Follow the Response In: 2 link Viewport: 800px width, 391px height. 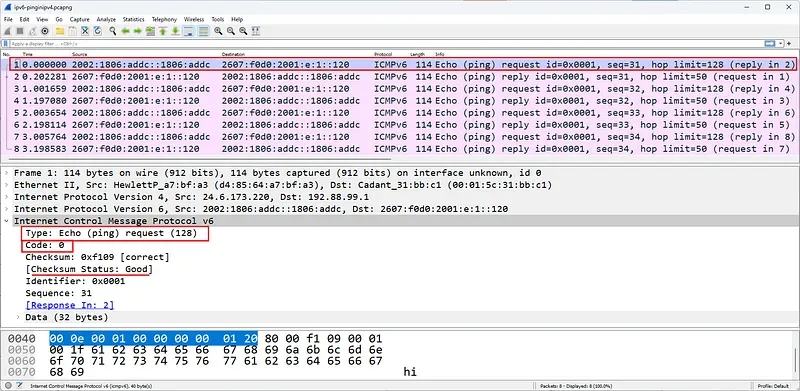70,305
